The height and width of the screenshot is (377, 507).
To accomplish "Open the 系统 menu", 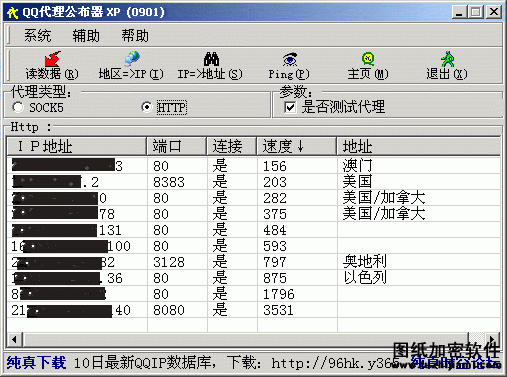I will [x=38, y=36].
